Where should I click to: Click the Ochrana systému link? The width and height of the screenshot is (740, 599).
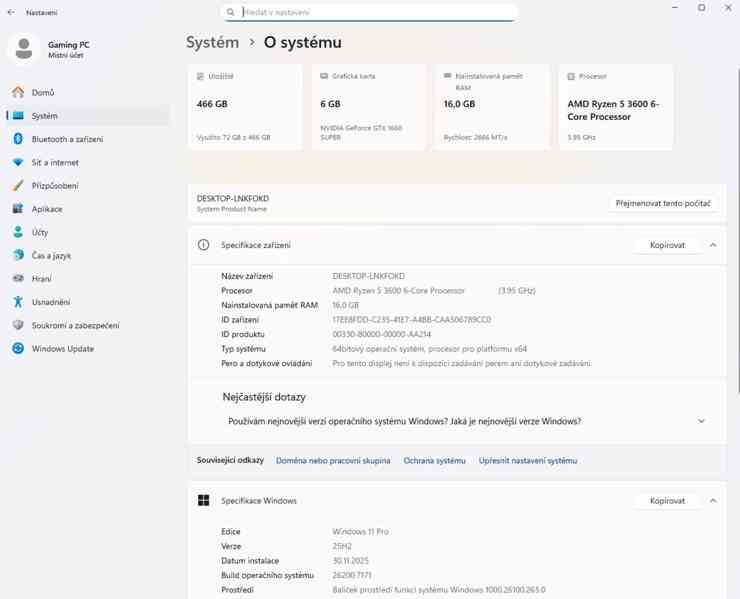(434, 461)
